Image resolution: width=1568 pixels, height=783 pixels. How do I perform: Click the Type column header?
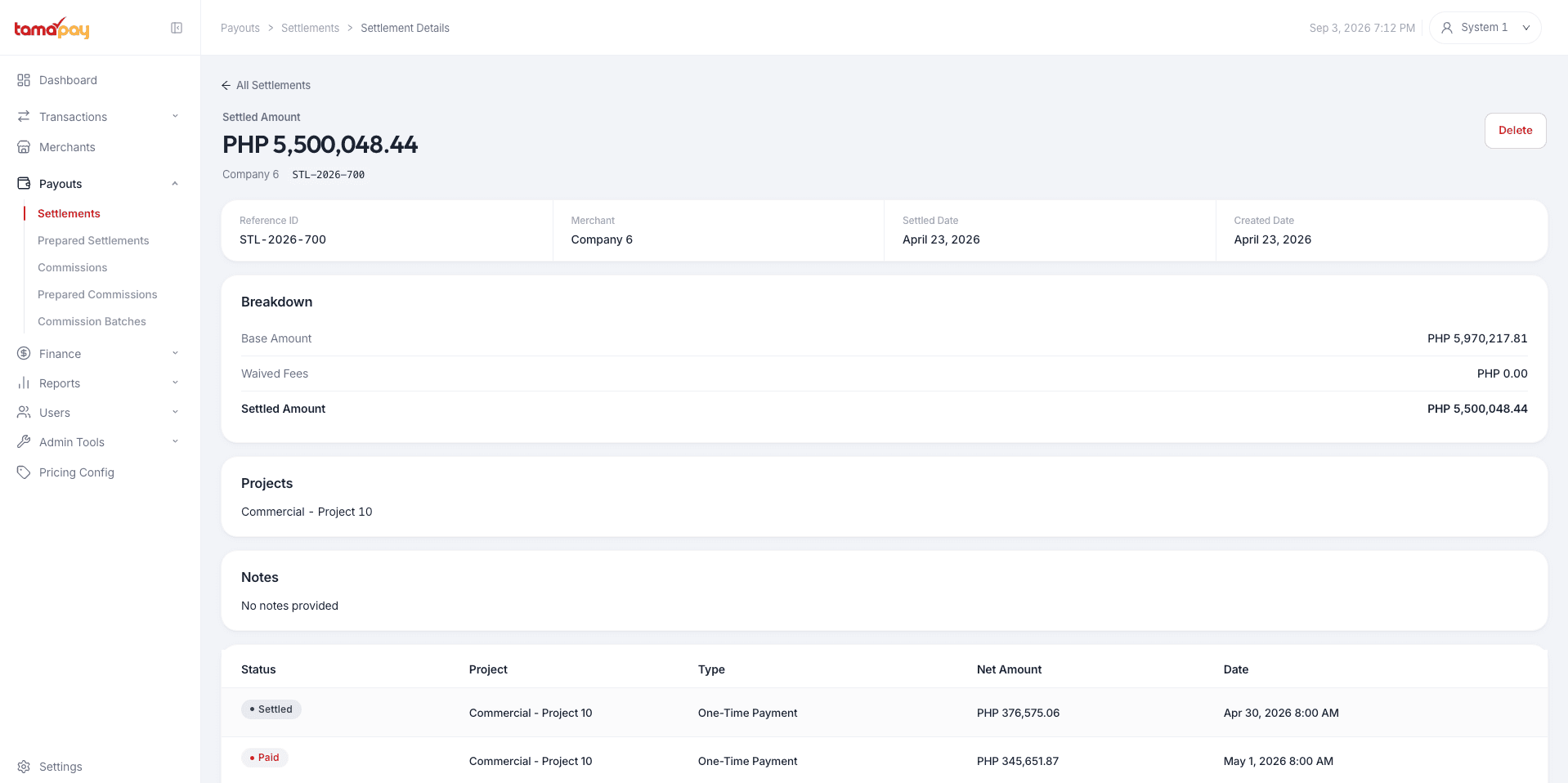pyautogui.click(x=711, y=669)
